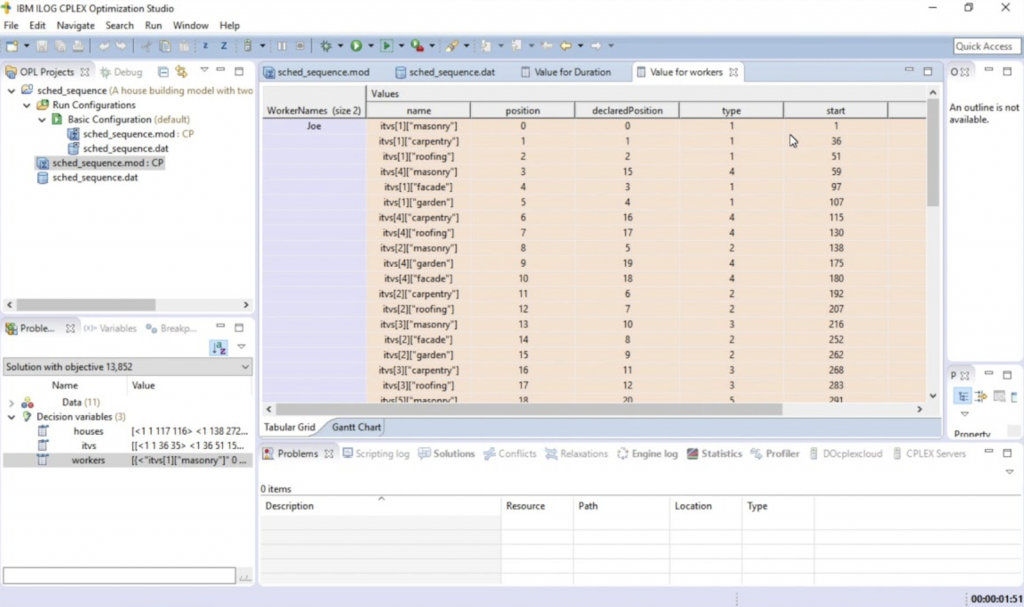Open the Engine log tab

click(x=648, y=453)
